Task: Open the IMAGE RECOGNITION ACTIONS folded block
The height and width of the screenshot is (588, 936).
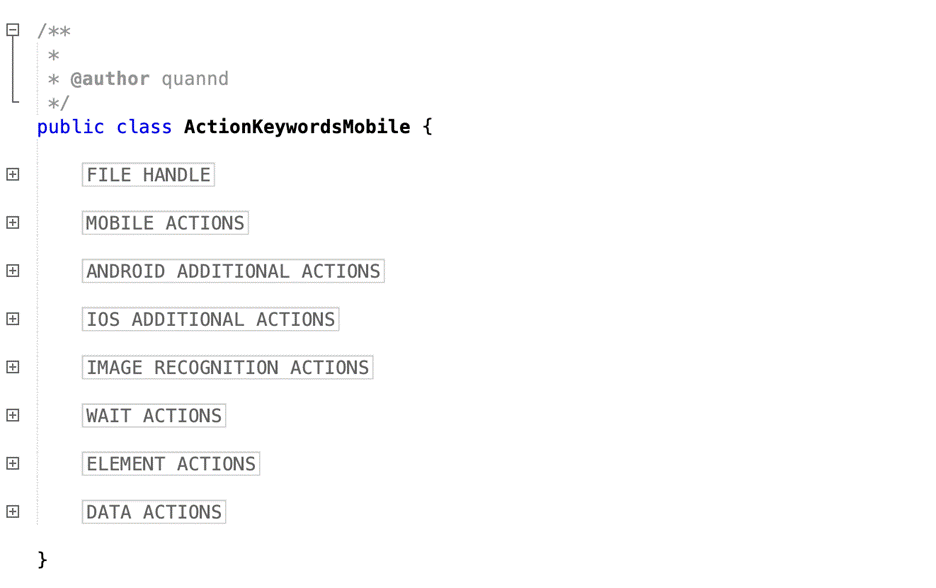Action: point(227,368)
